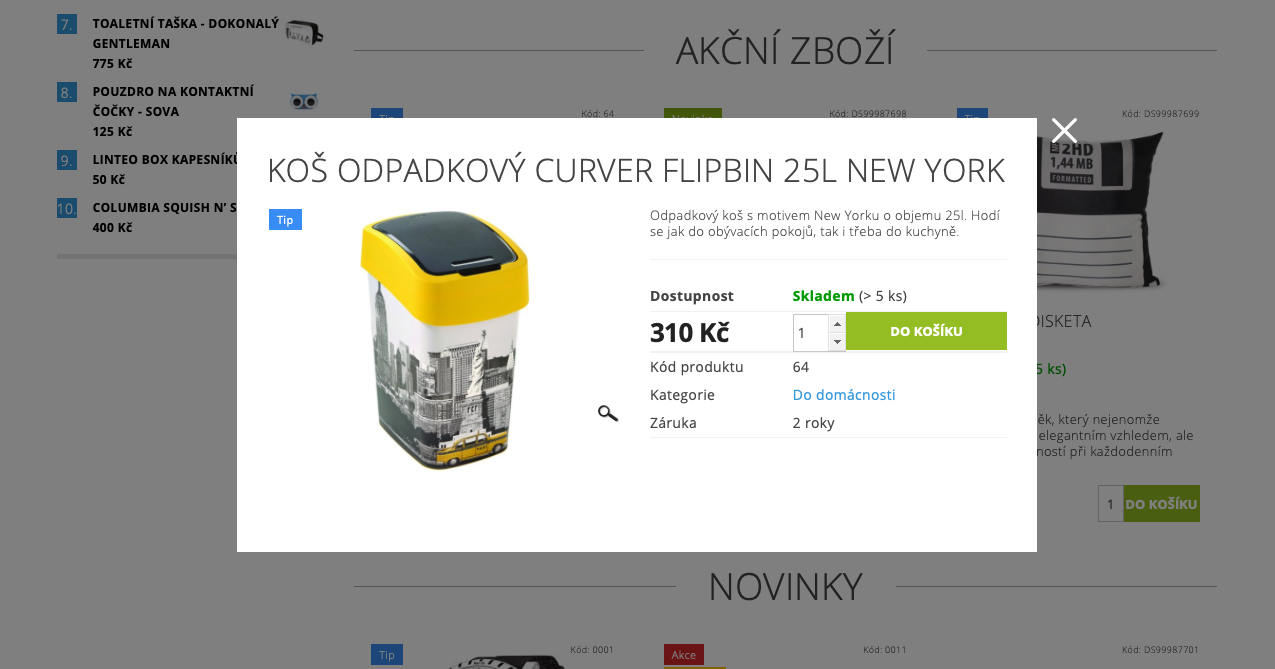Open Linteo Box kapesníků bestseller item
The width and height of the screenshot is (1275, 669).
click(x=164, y=159)
